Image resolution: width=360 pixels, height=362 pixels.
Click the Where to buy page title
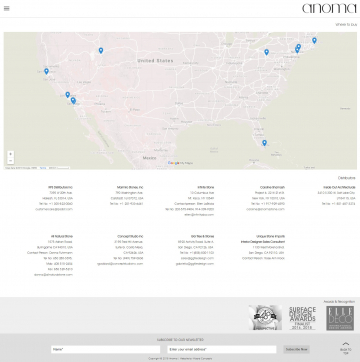(346, 25)
